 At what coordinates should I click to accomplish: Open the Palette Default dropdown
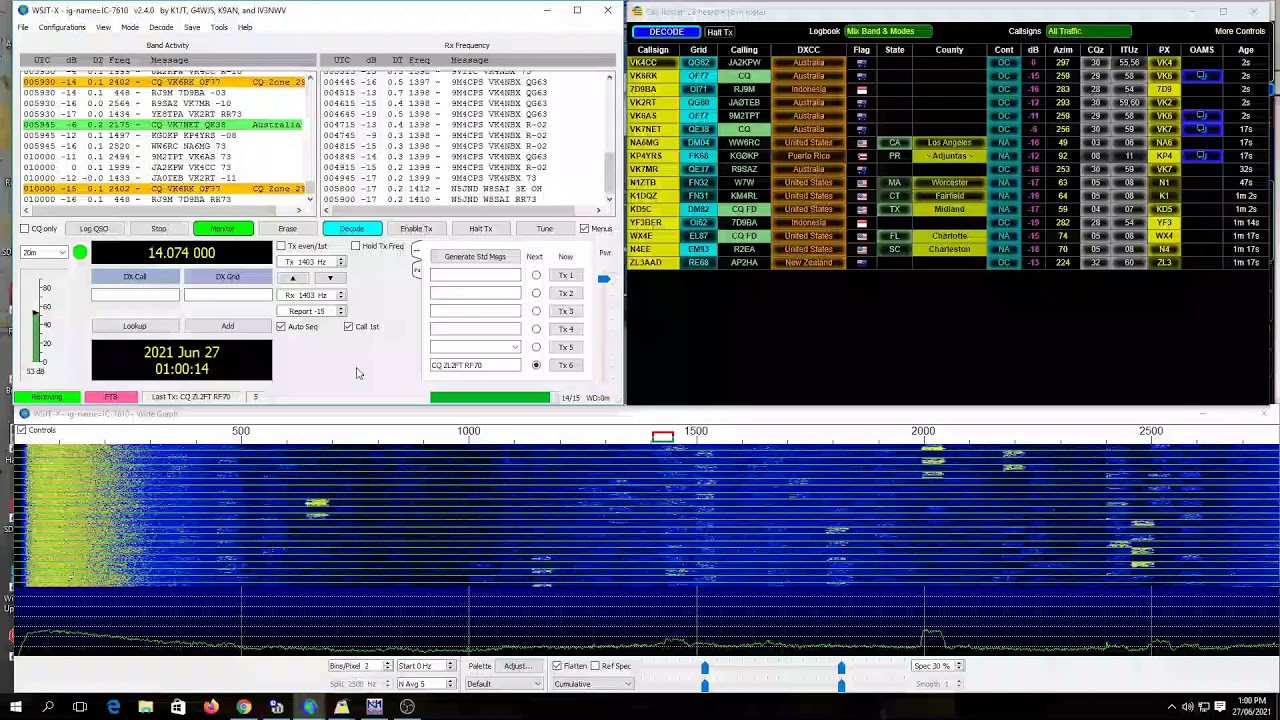(503, 684)
